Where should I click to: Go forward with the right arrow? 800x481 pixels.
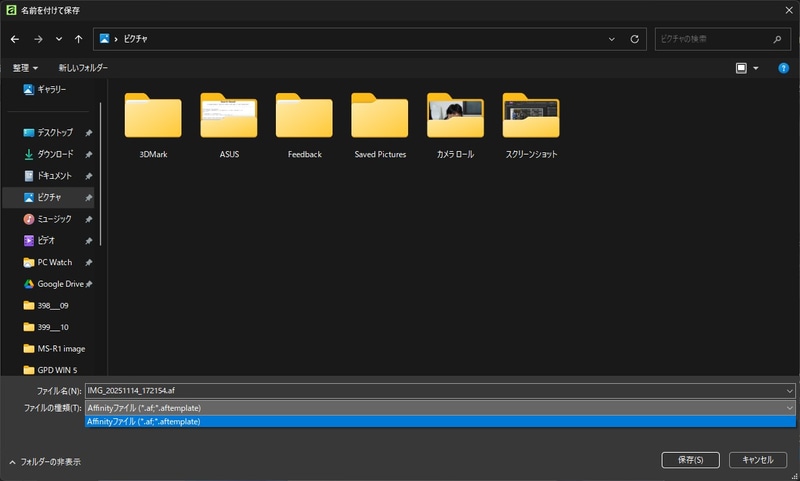click(38, 39)
